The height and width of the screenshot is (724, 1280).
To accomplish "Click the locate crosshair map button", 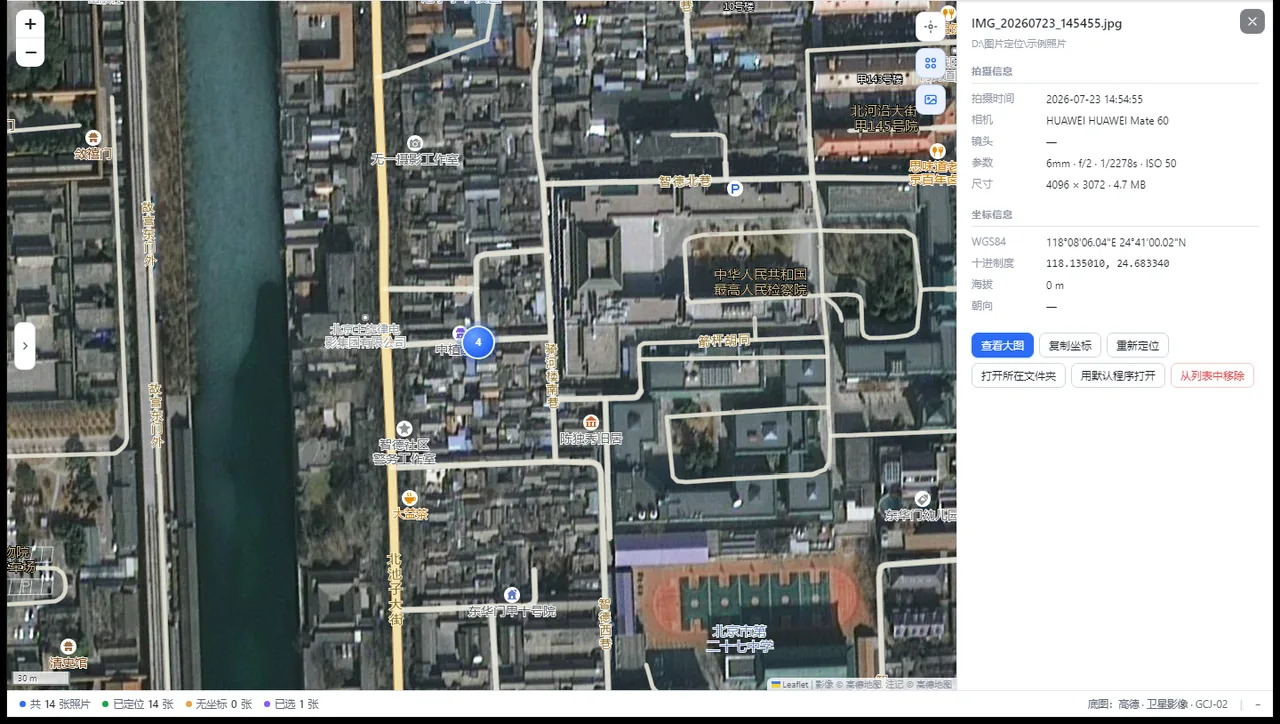I will [x=930, y=27].
